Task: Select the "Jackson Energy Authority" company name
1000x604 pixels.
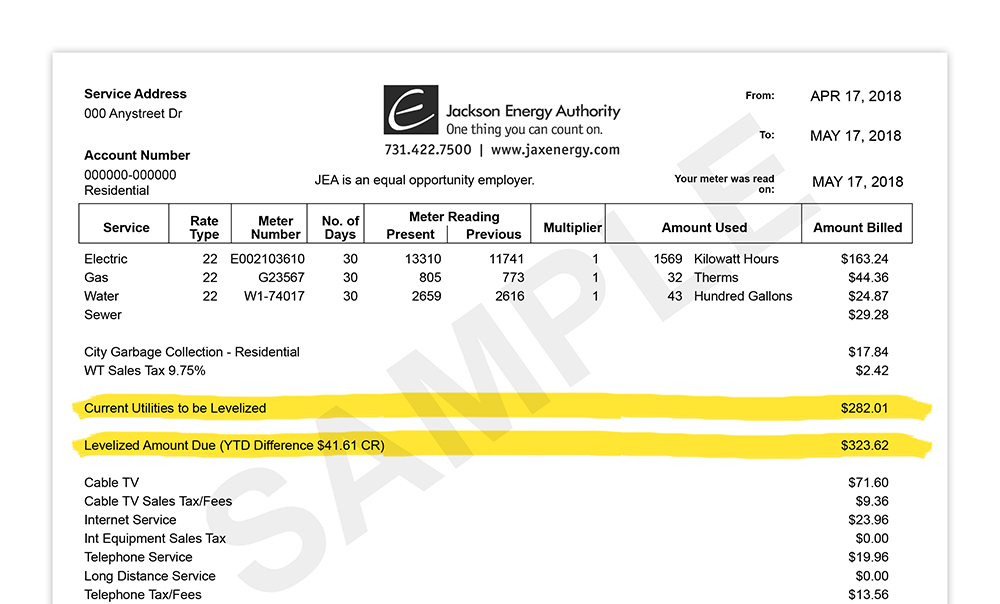Action: point(533,111)
